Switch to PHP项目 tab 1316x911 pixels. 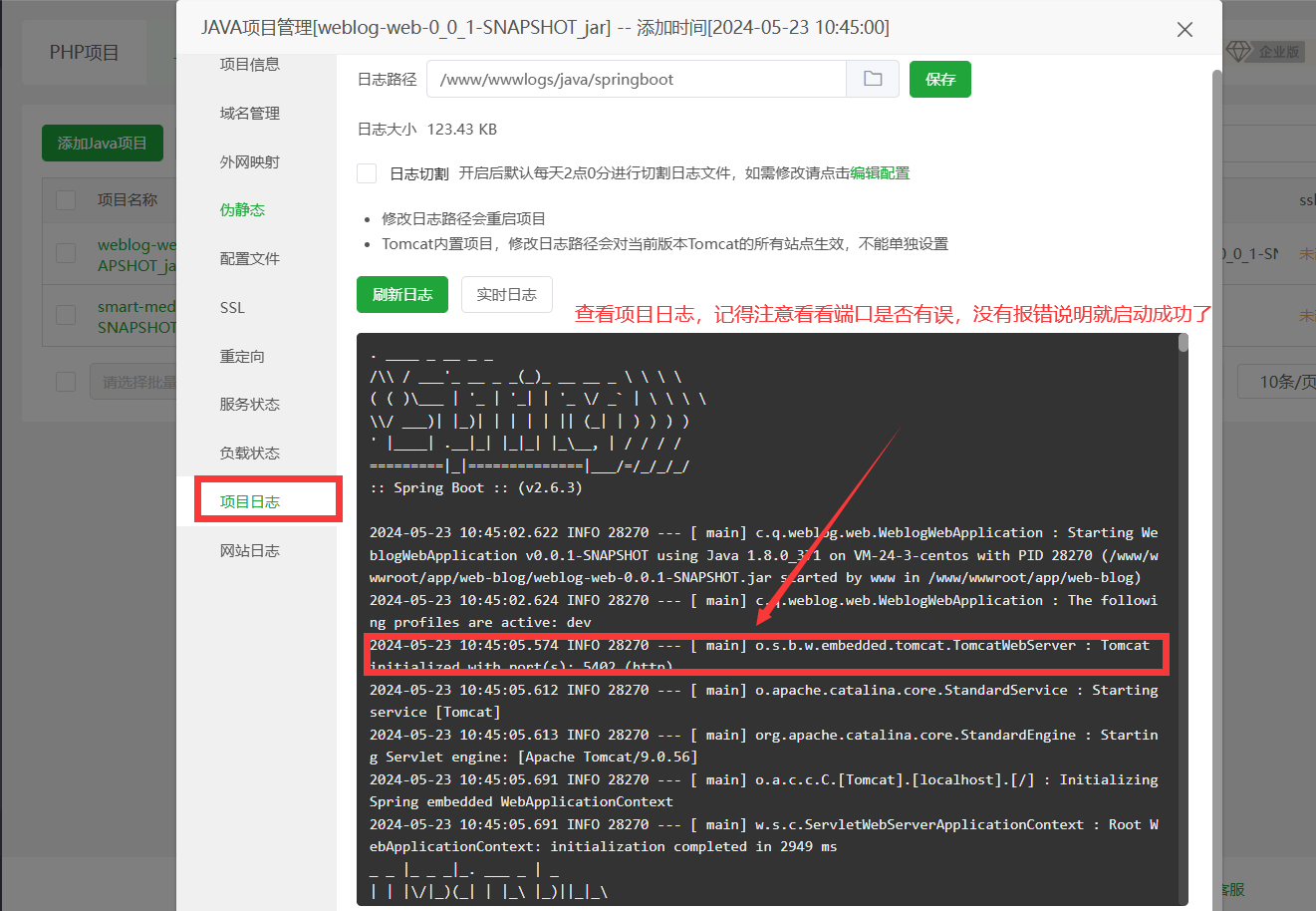pyautogui.click(x=85, y=52)
